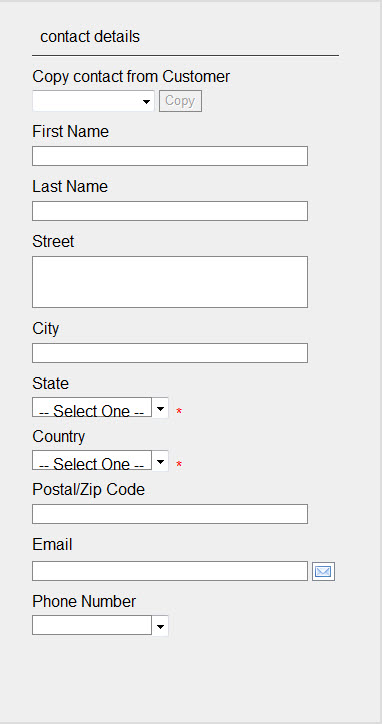Click the envelope icon beside Email field
Viewport: 382px width, 724px height.
tap(323, 572)
